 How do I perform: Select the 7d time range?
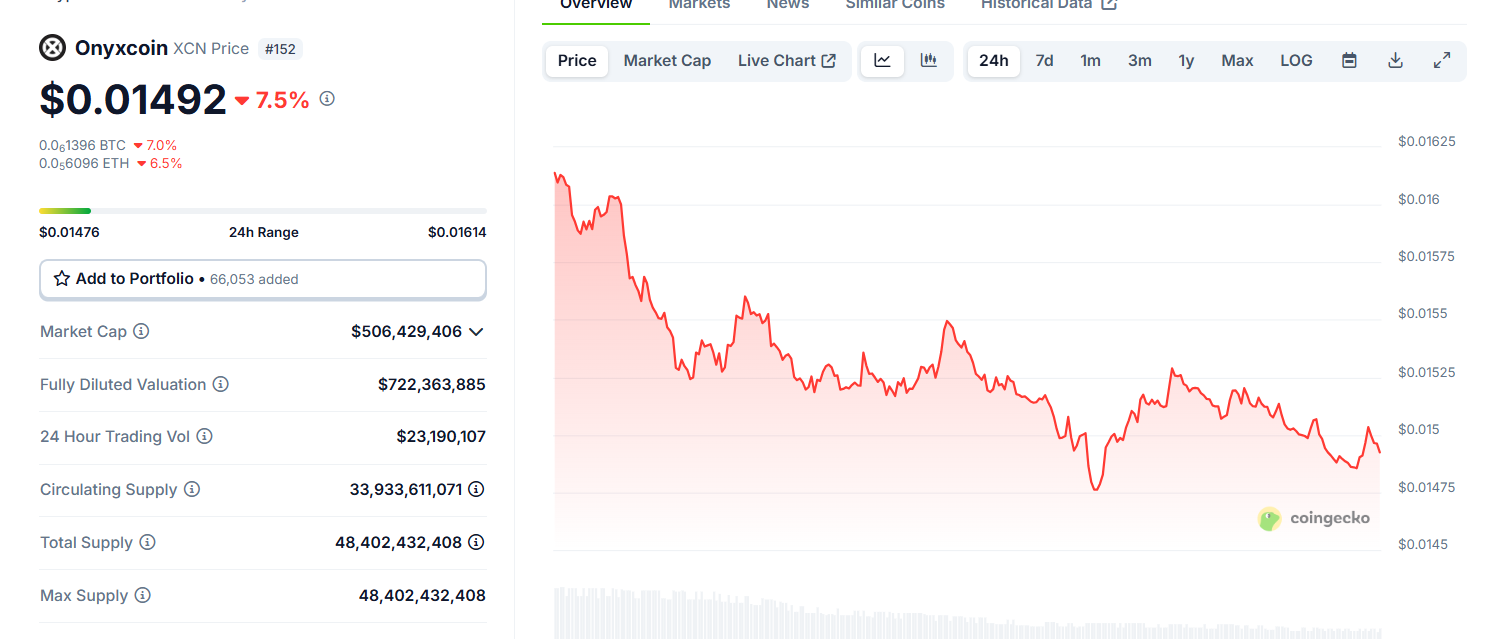1044,61
